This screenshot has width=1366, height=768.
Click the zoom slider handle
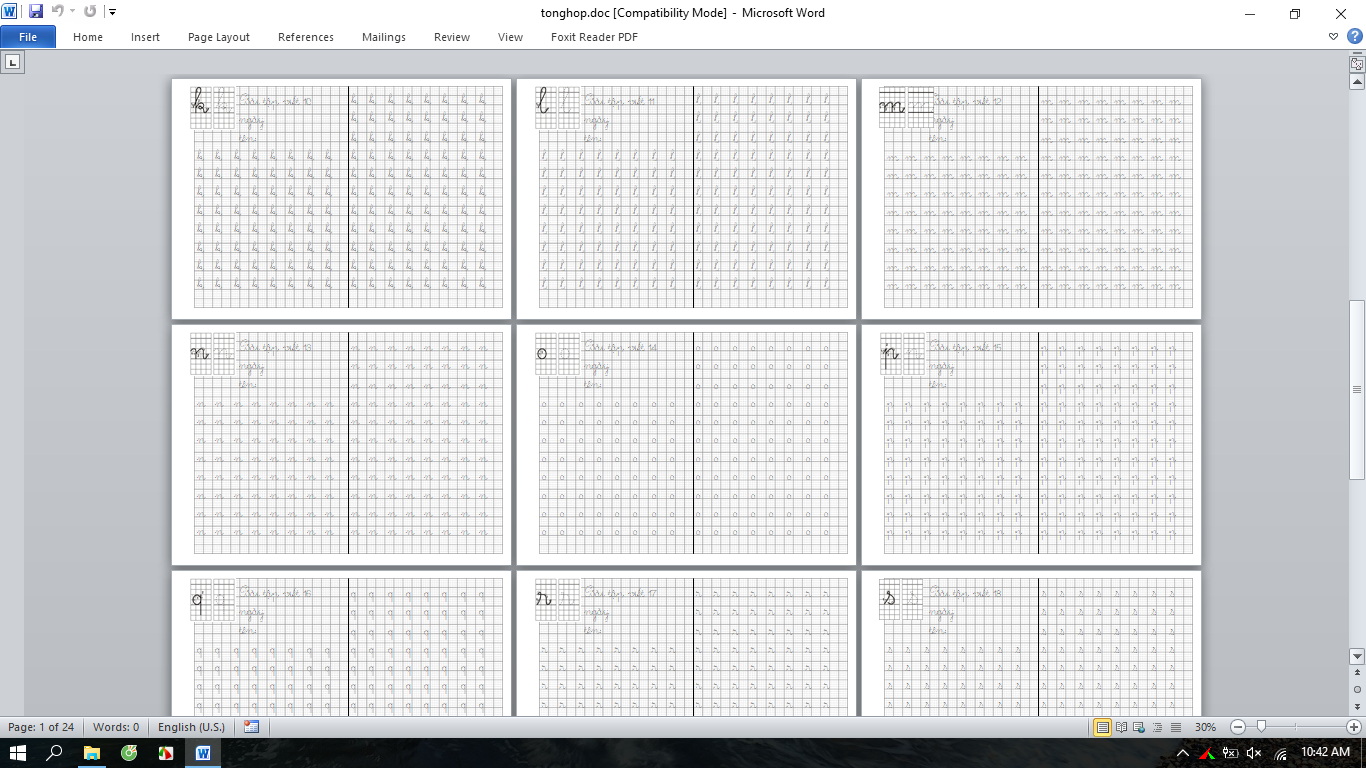pyautogui.click(x=1262, y=727)
